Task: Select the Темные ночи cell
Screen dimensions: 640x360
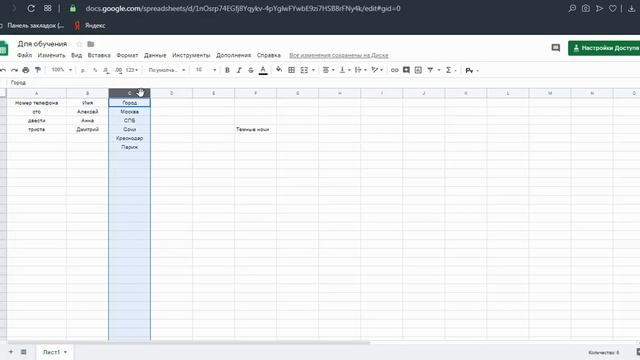Action: (256, 129)
